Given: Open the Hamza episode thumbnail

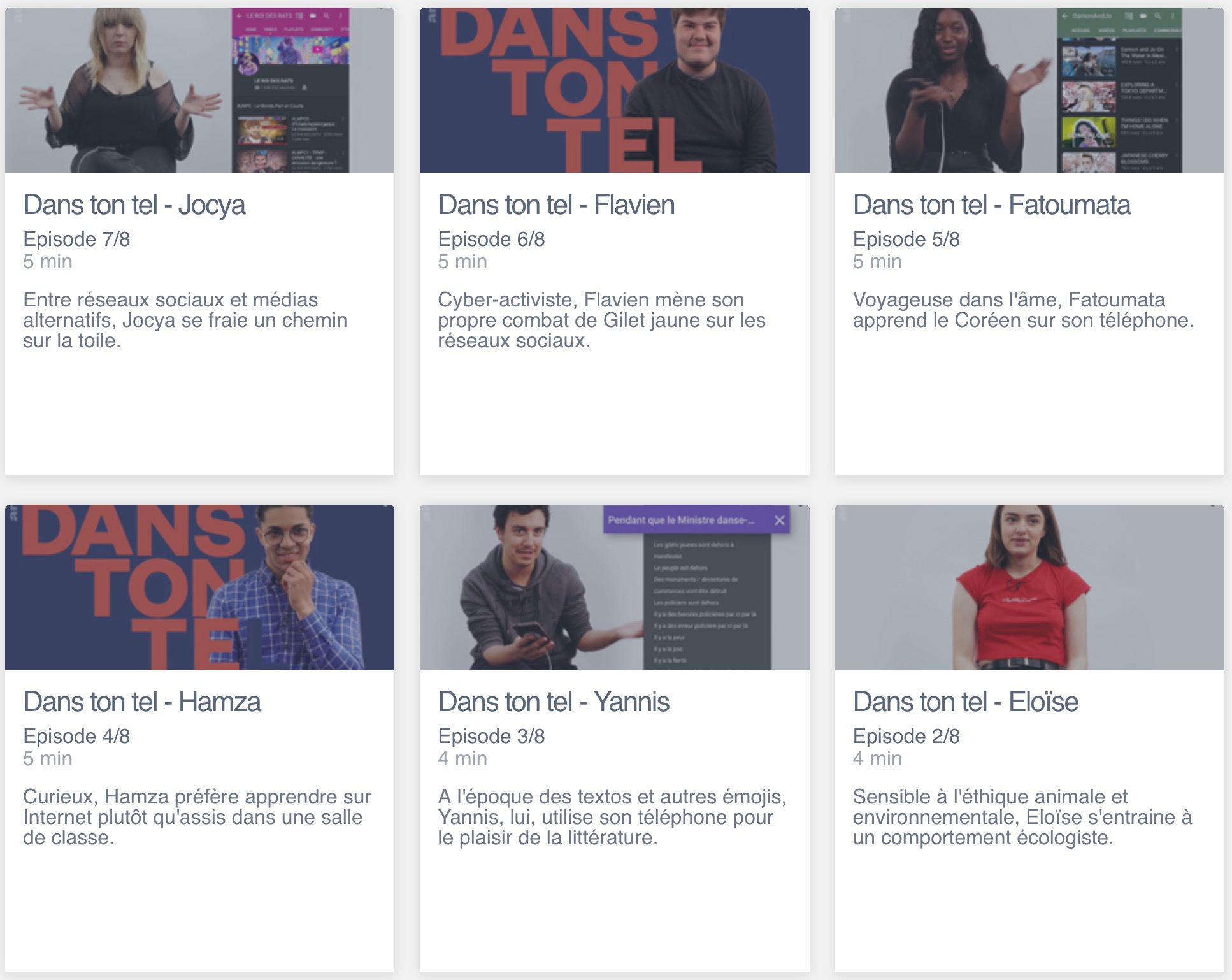Looking at the screenshot, I should [x=199, y=587].
